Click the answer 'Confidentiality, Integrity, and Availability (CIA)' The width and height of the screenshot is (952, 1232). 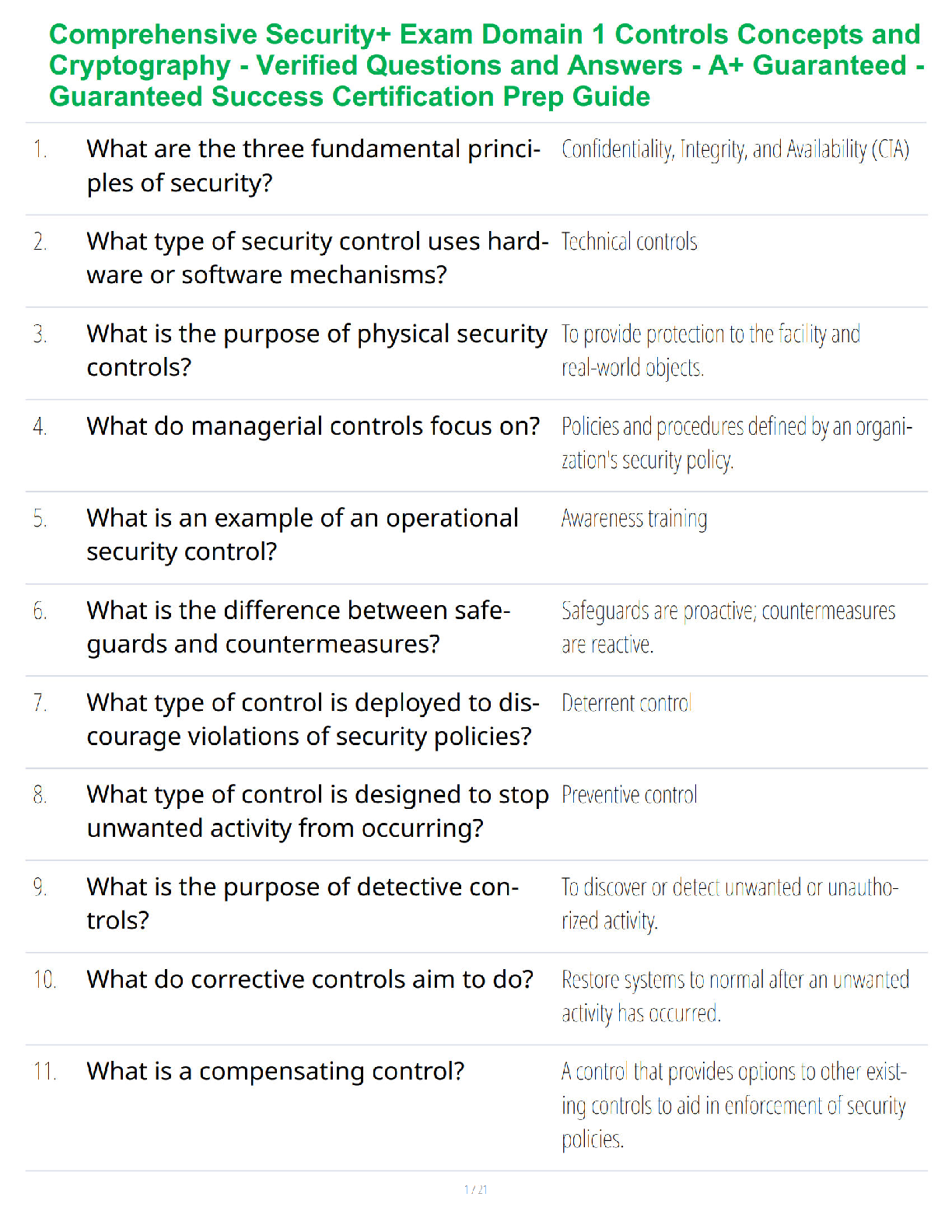735,149
